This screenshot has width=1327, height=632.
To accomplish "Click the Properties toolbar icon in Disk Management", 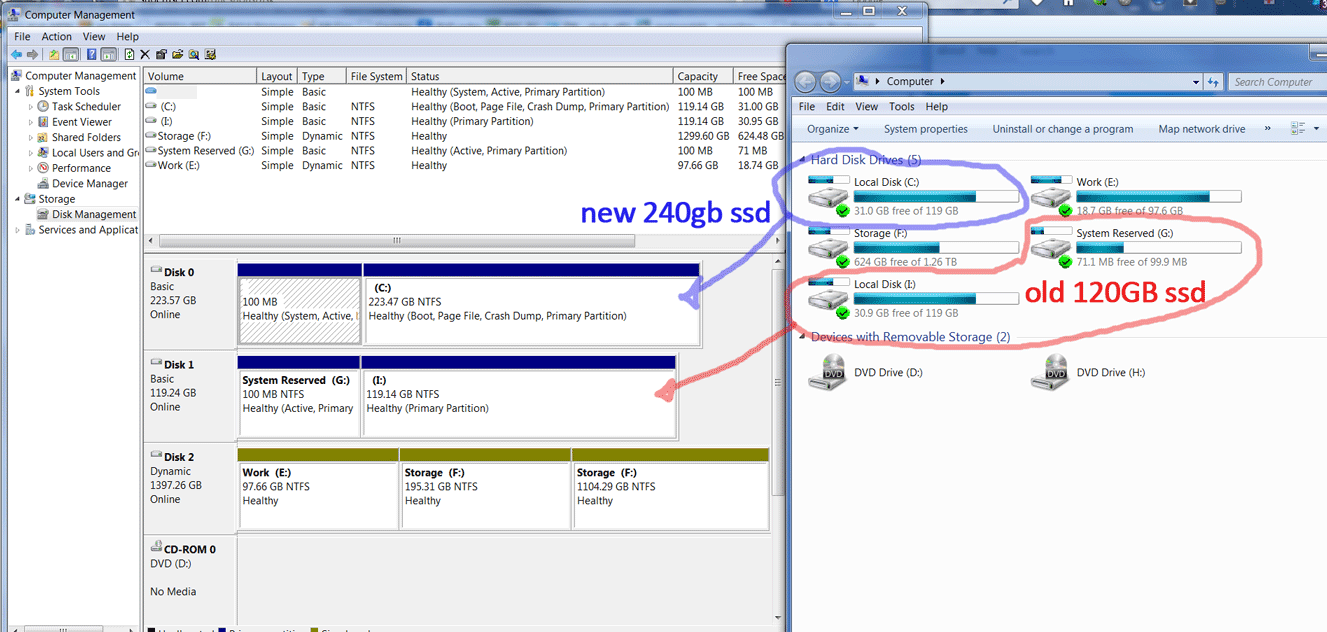I will point(163,54).
